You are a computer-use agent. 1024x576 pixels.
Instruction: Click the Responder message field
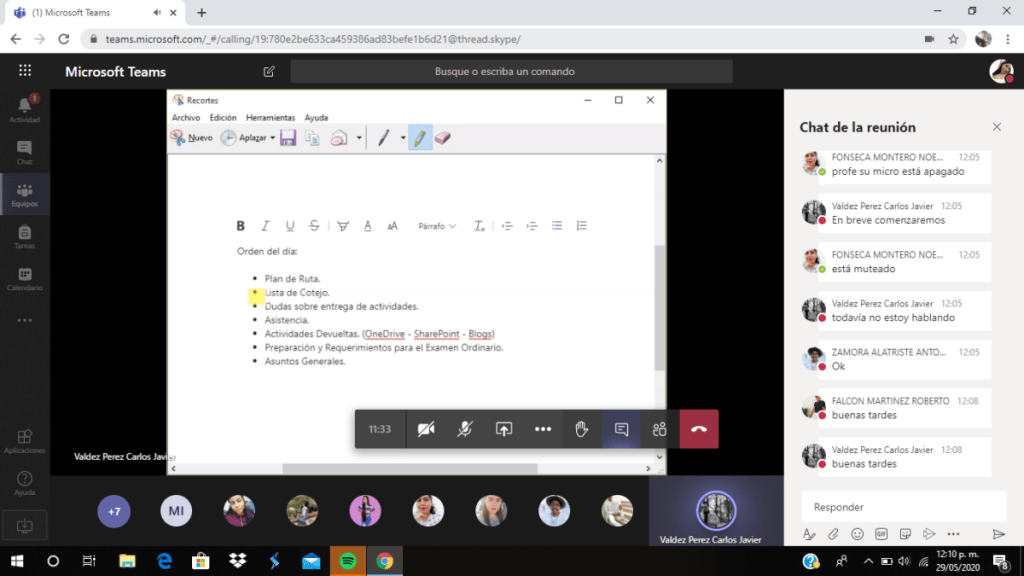[x=900, y=507]
